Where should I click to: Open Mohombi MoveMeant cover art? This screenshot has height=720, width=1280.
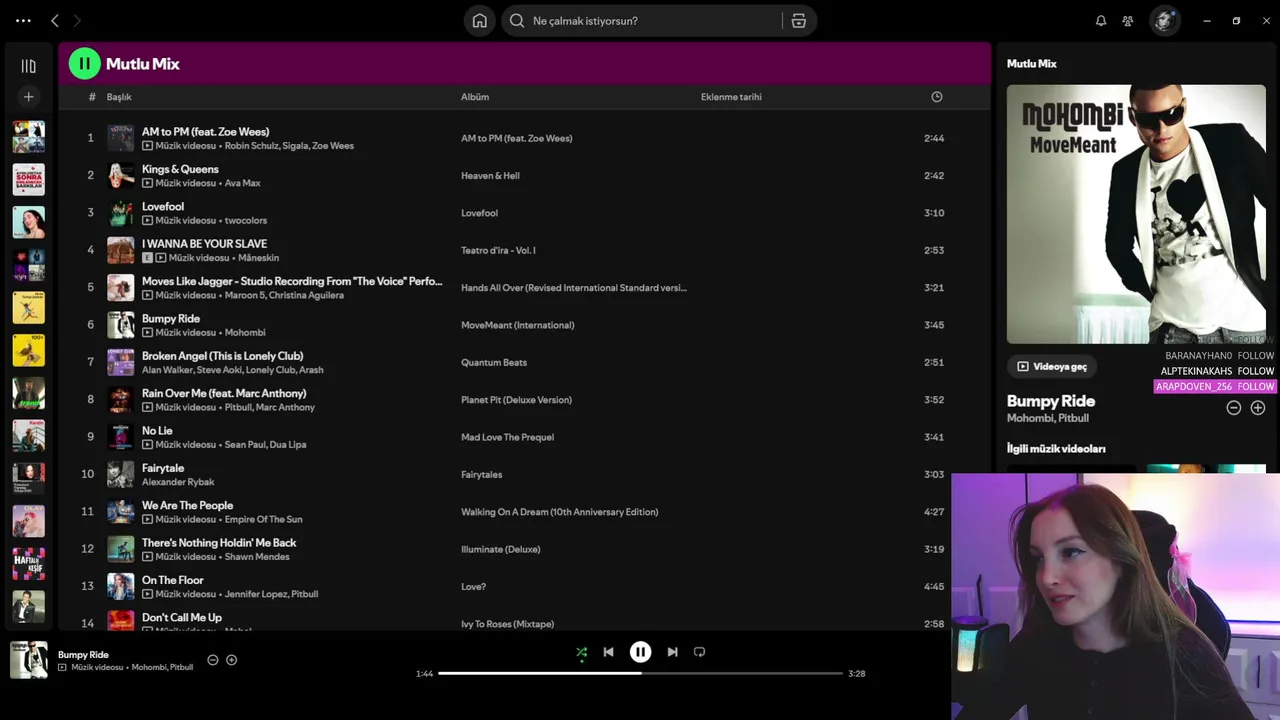click(x=1136, y=214)
